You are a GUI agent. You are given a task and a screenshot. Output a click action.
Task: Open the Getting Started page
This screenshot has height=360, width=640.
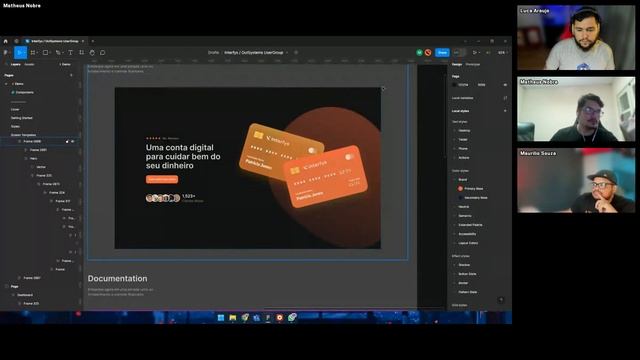point(22,118)
